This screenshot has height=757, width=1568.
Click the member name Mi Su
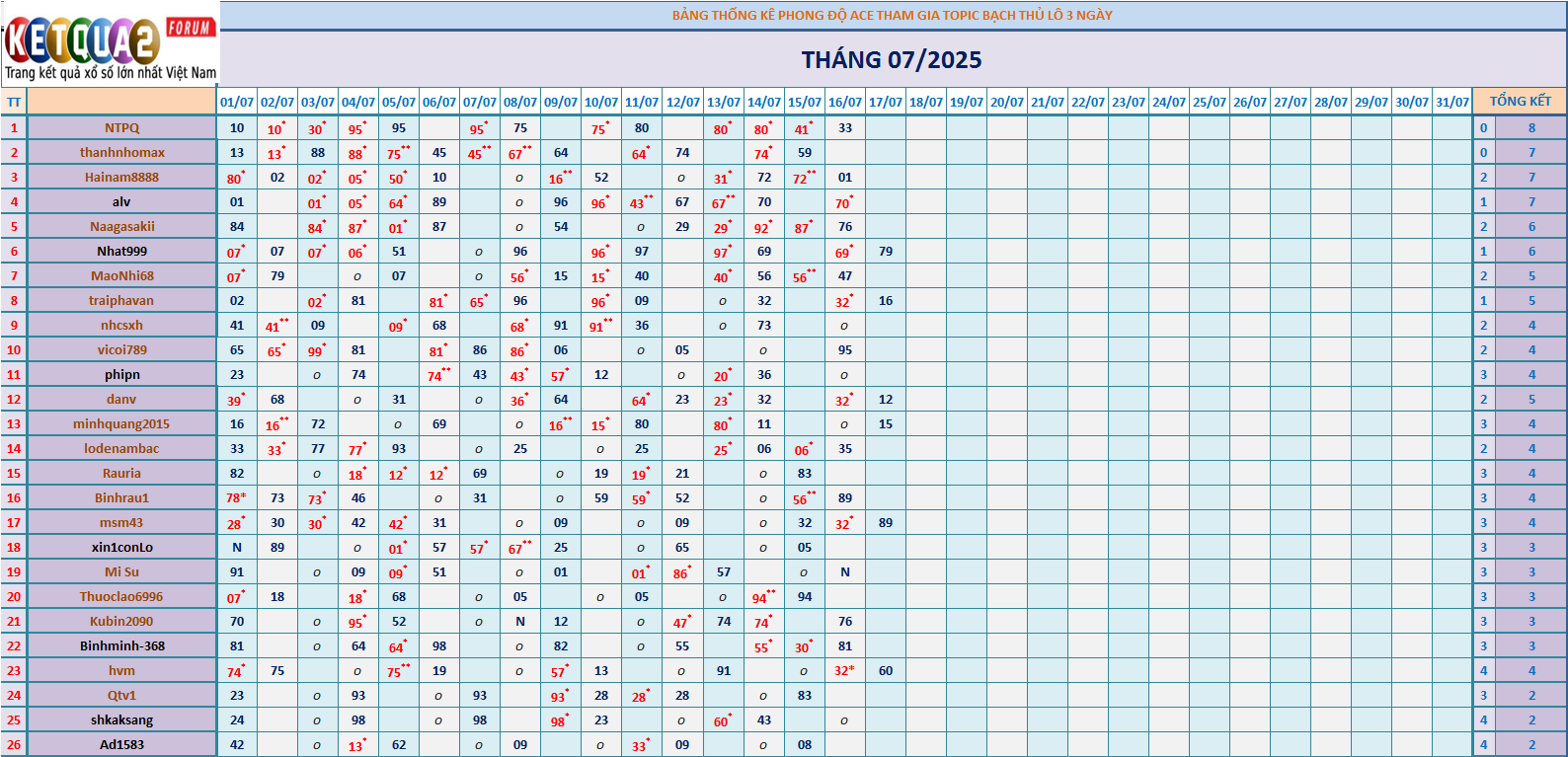click(x=122, y=572)
